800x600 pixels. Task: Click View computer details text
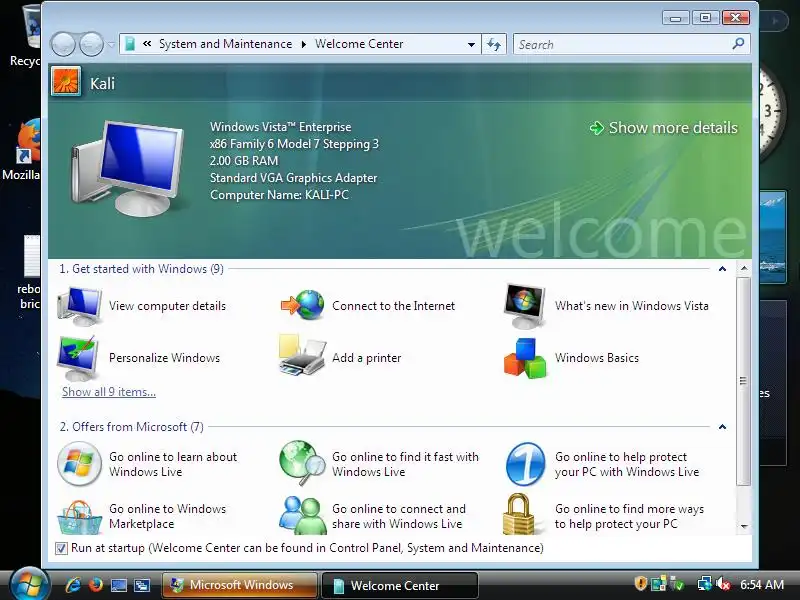coord(167,306)
